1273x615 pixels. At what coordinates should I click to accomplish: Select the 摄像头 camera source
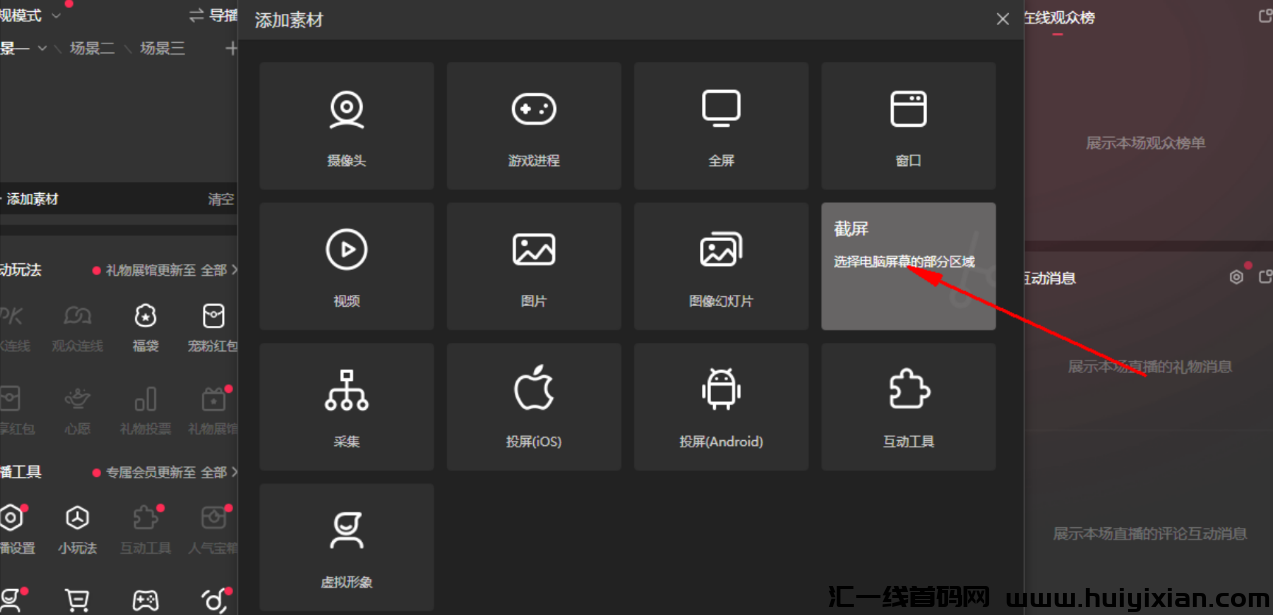pos(346,126)
